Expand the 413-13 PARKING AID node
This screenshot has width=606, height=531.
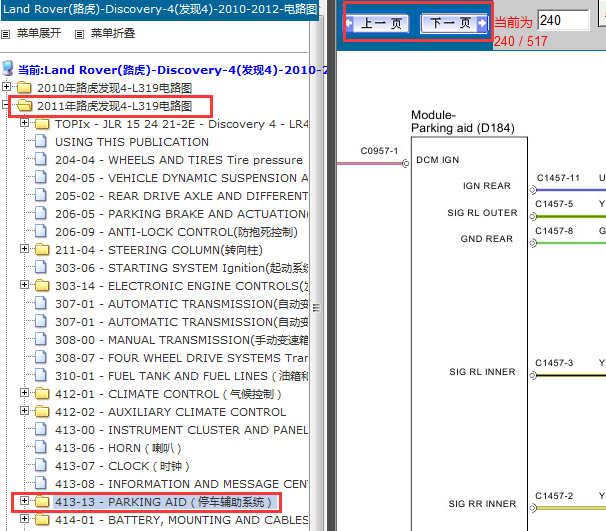24,500
